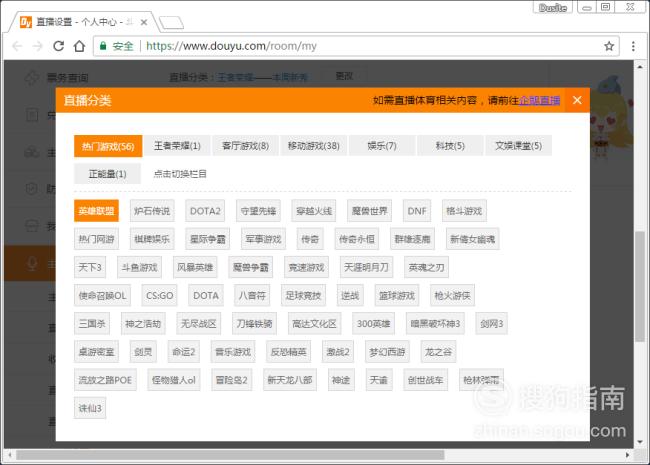Screen dimensions: 650x465
Task: Open the Chrome three-dot menu
Action: click(633, 46)
